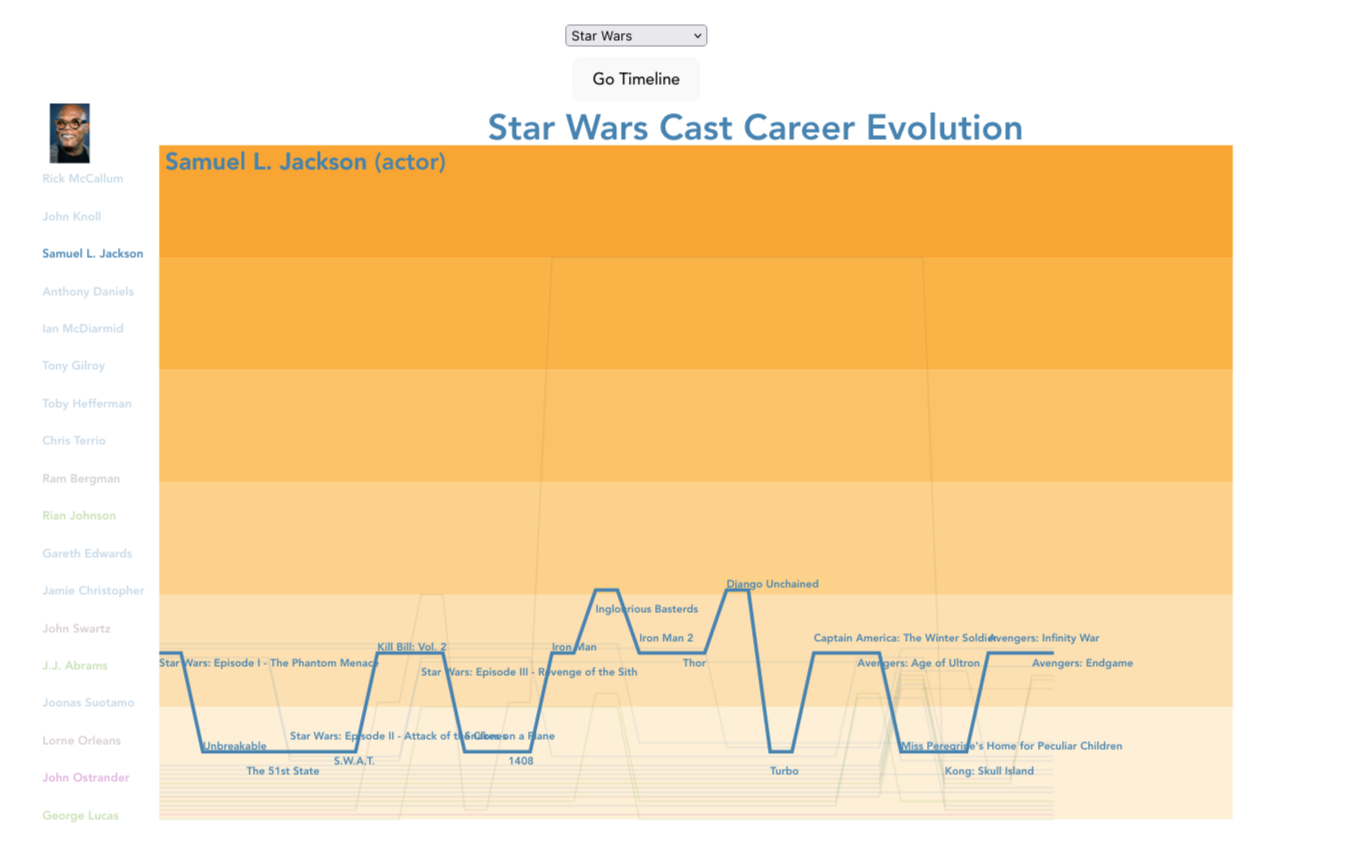
Task: Click the Samuel L. Jackson (actor) heading
Action: [x=305, y=162]
